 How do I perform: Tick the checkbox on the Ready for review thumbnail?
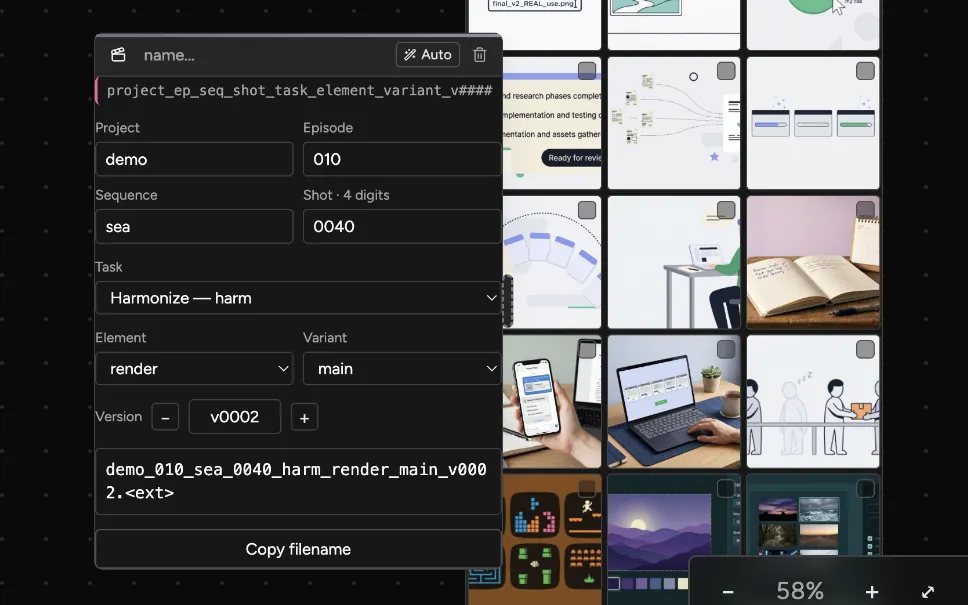(x=587, y=70)
